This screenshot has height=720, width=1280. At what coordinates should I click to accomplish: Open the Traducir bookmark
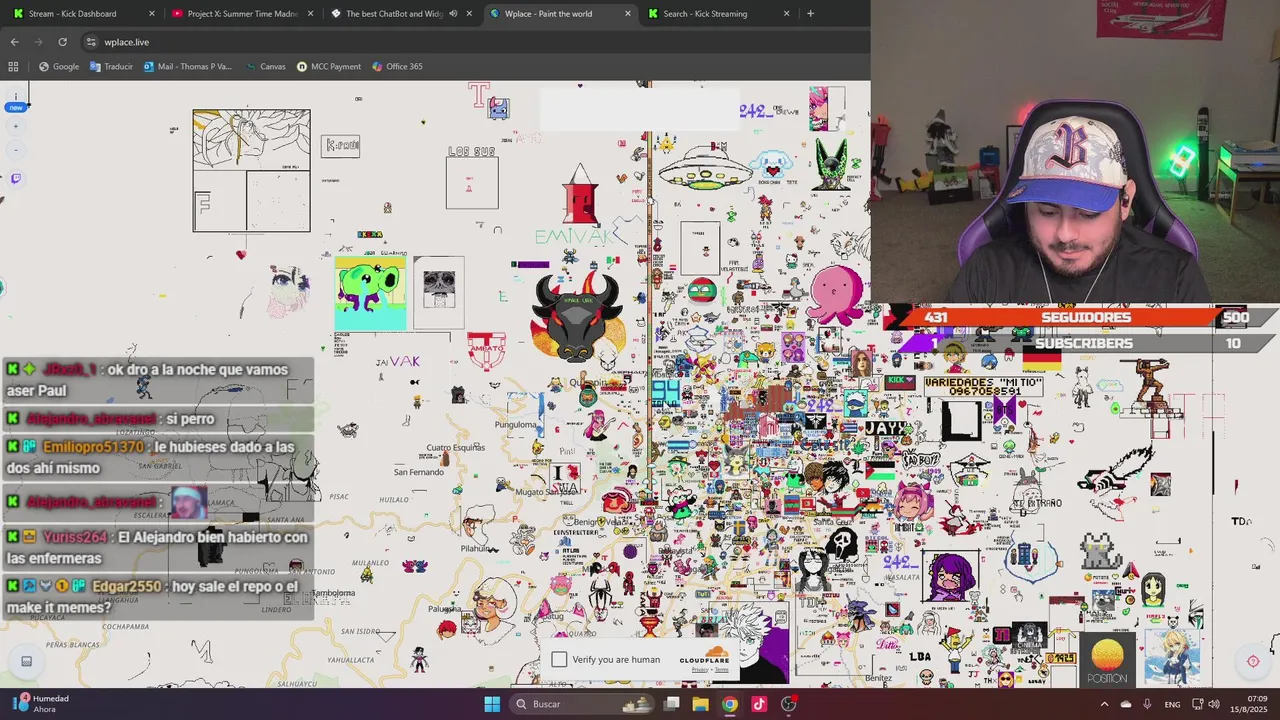point(111,66)
